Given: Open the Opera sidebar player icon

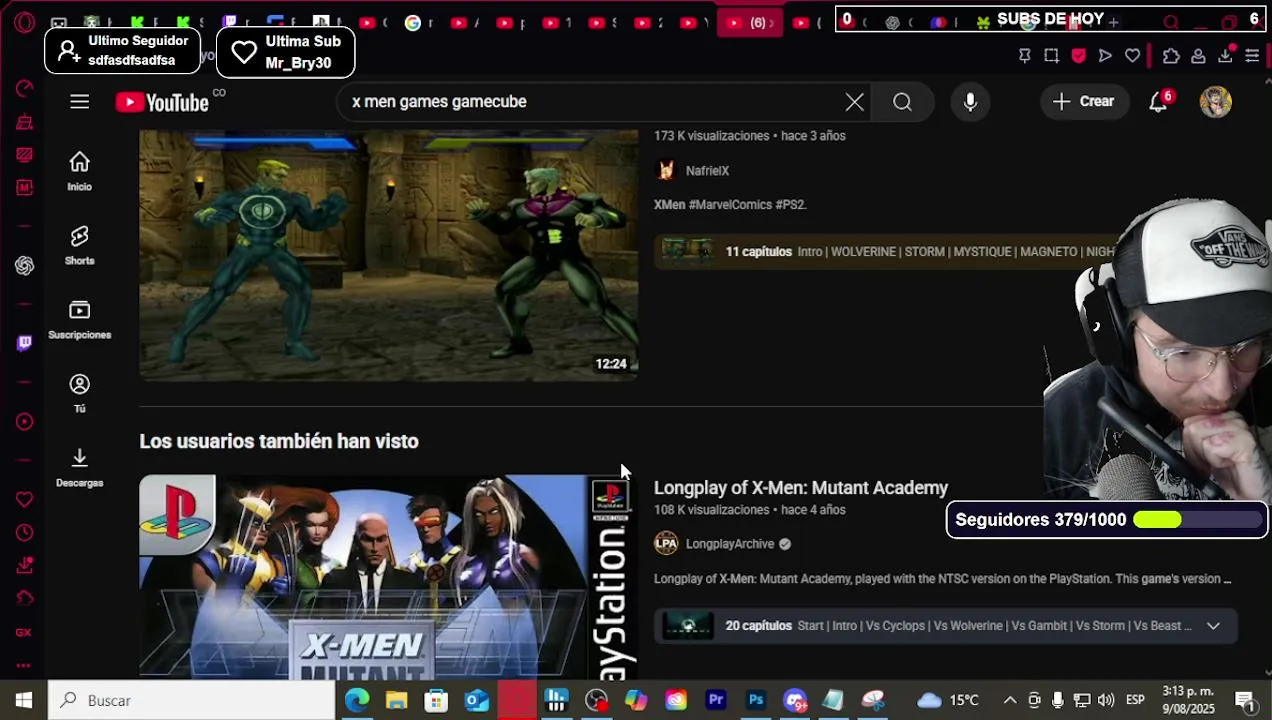Looking at the screenshot, I should click(x=24, y=422).
